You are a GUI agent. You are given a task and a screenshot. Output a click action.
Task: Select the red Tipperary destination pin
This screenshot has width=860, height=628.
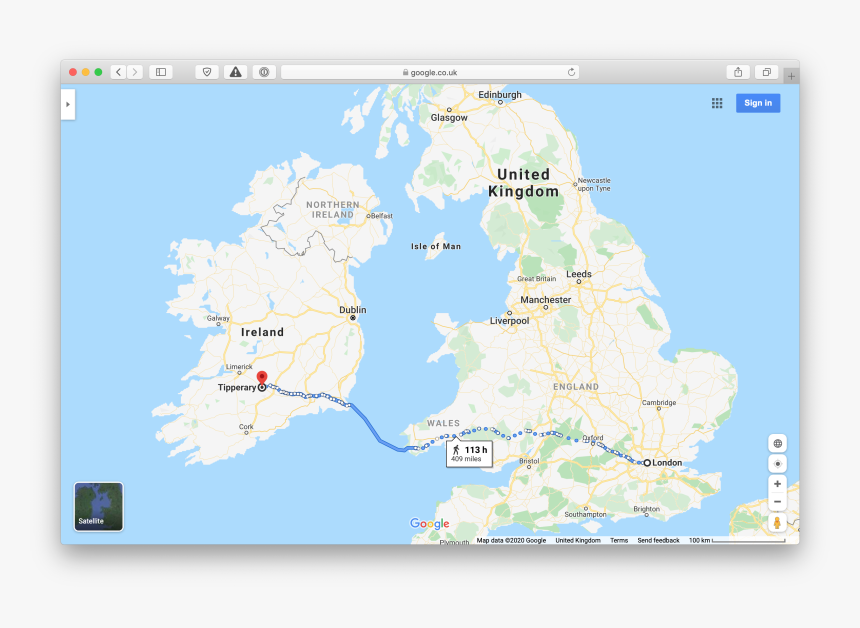pyautogui.click(x=262, y=378)
